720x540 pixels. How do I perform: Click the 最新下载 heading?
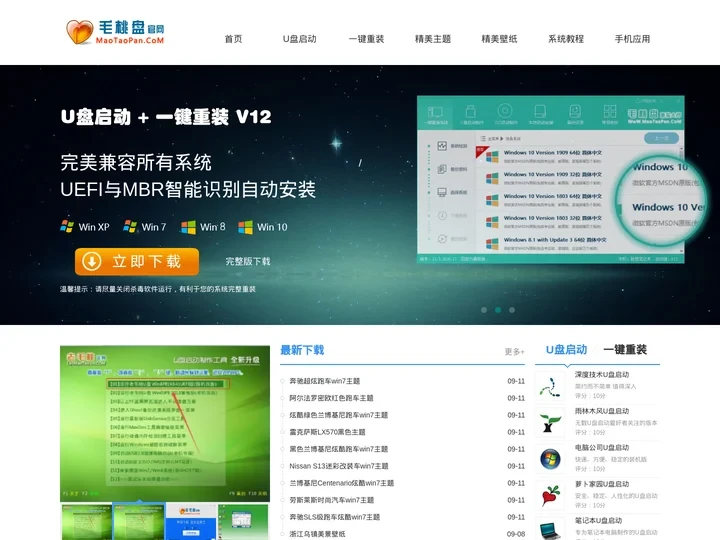(x=302, y=350)
